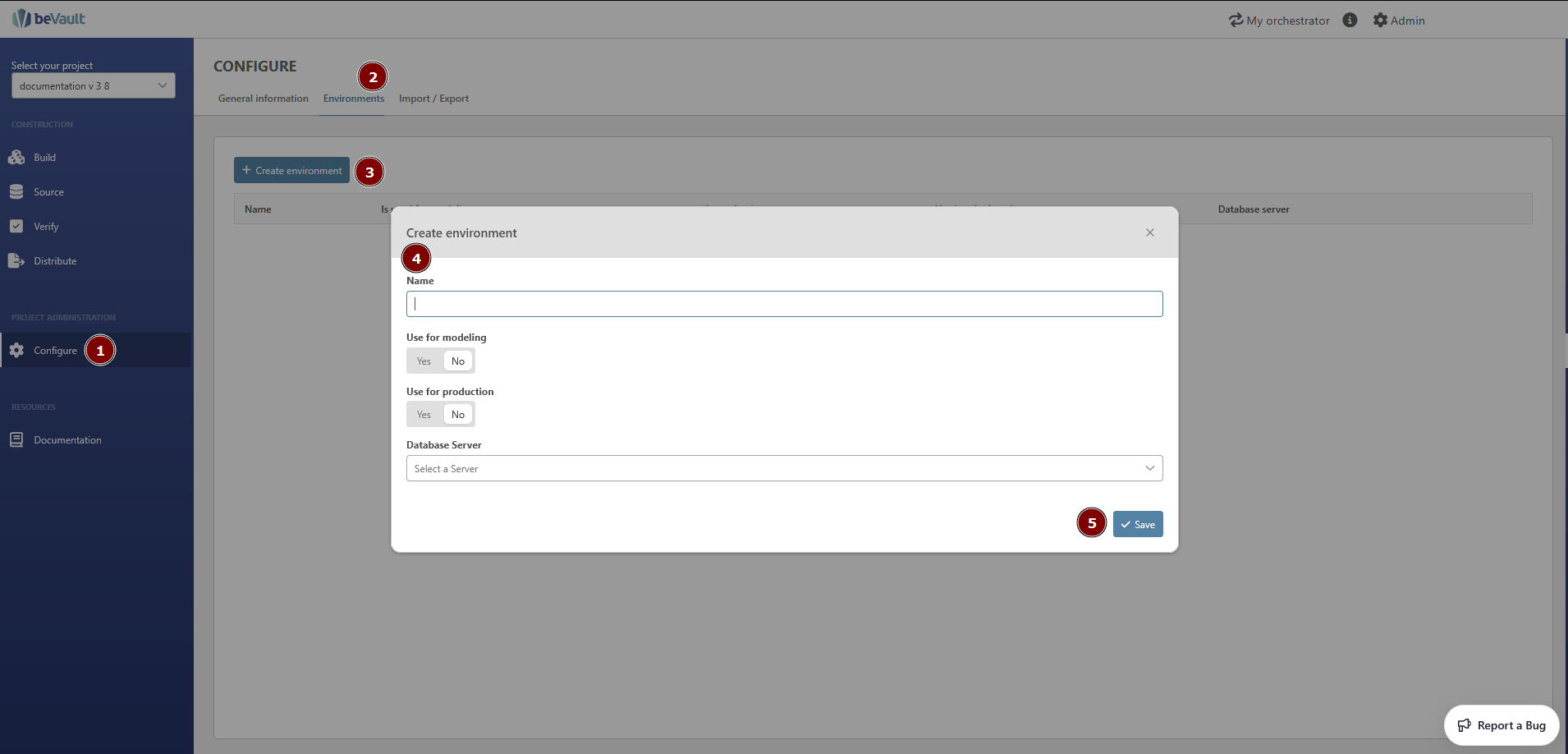Click the Build cubes icon in sidebar

(16, 158)
